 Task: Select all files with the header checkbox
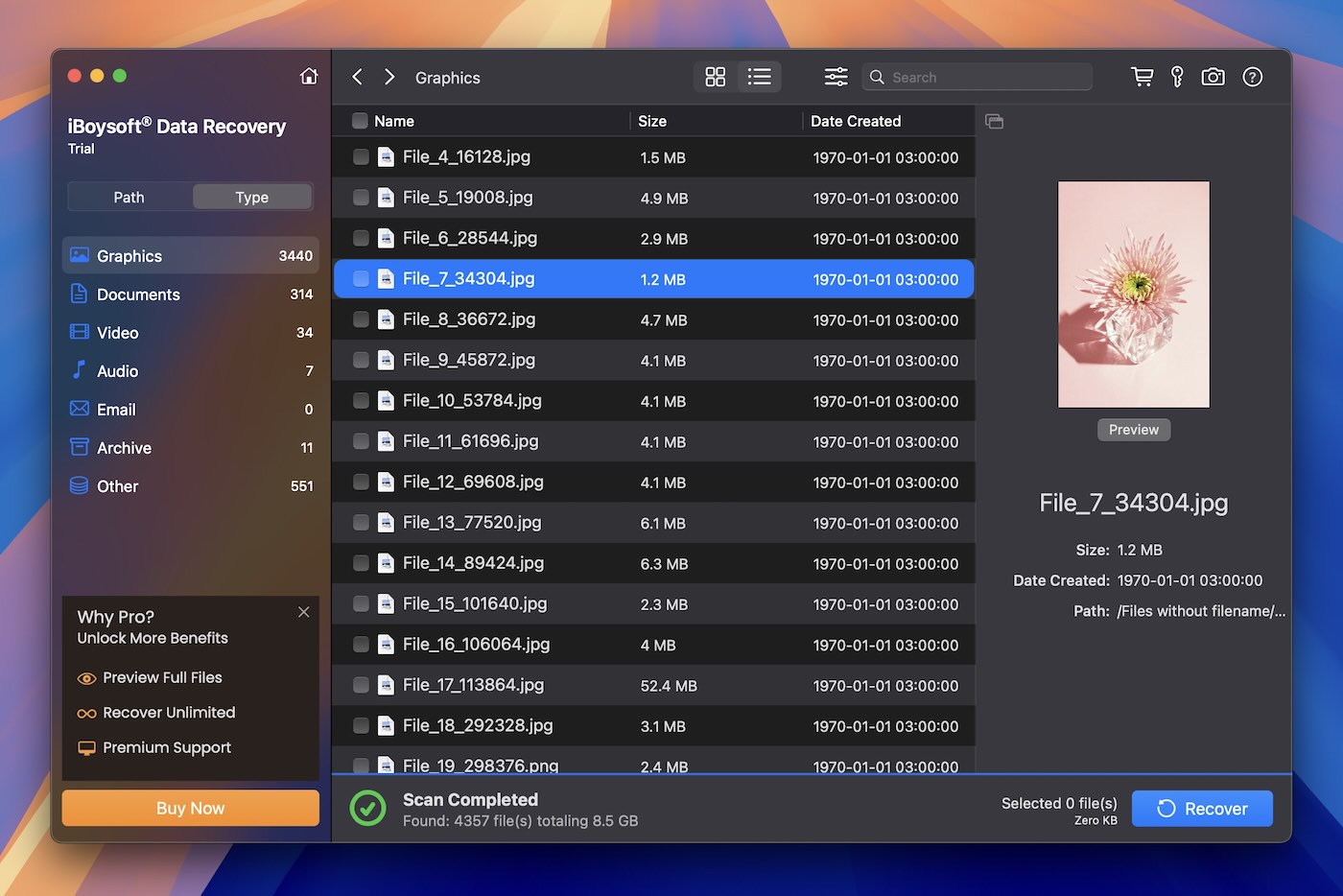tap(361, 121)
